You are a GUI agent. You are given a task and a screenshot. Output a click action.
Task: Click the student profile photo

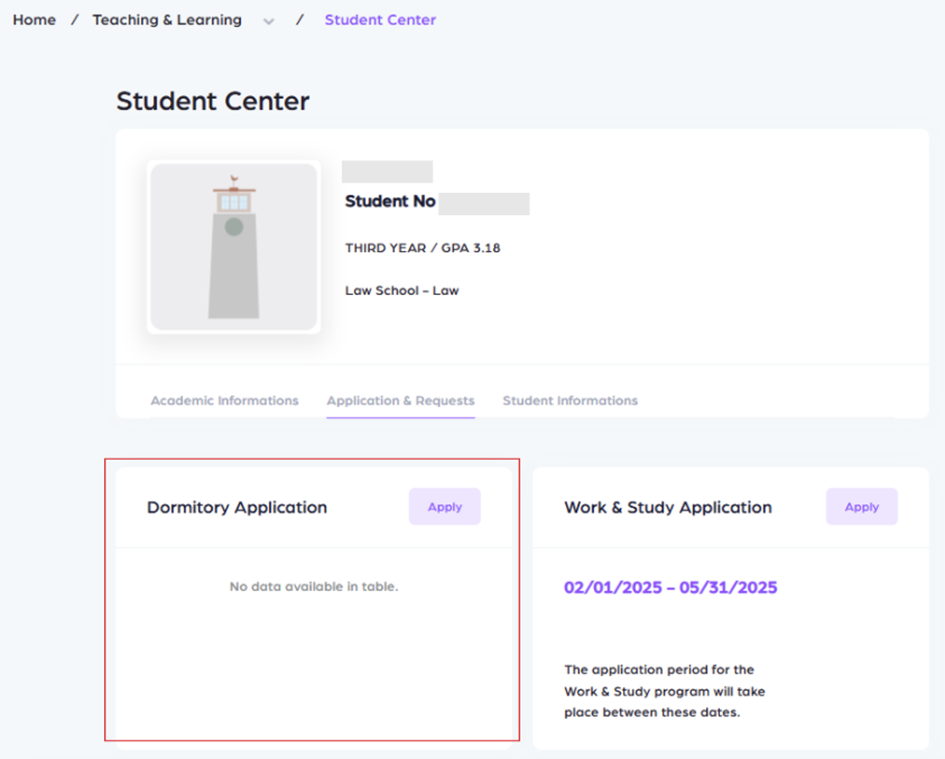click(232, 245)
